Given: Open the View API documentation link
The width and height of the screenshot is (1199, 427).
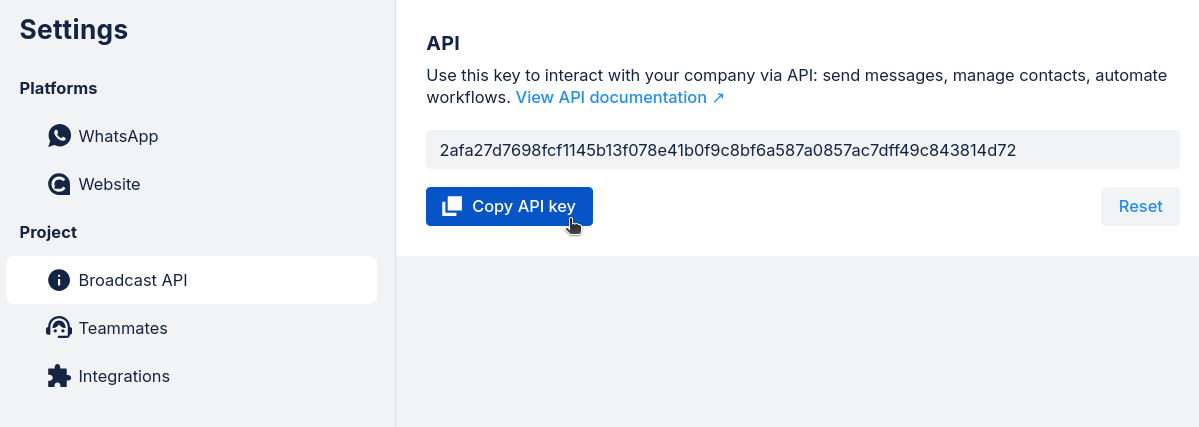Looking at the screenshot, I should pos(611,98).
